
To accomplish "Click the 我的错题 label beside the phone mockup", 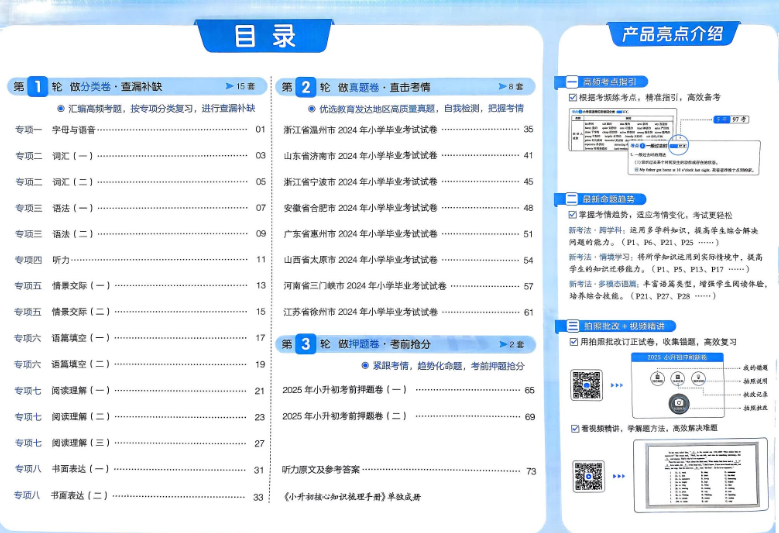I will coord(755,368).
